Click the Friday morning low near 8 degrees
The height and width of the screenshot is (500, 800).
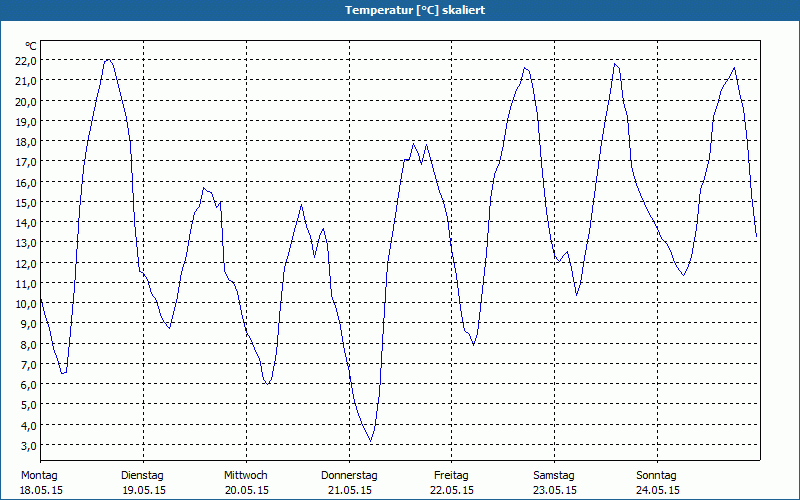[x=473, y=345]
